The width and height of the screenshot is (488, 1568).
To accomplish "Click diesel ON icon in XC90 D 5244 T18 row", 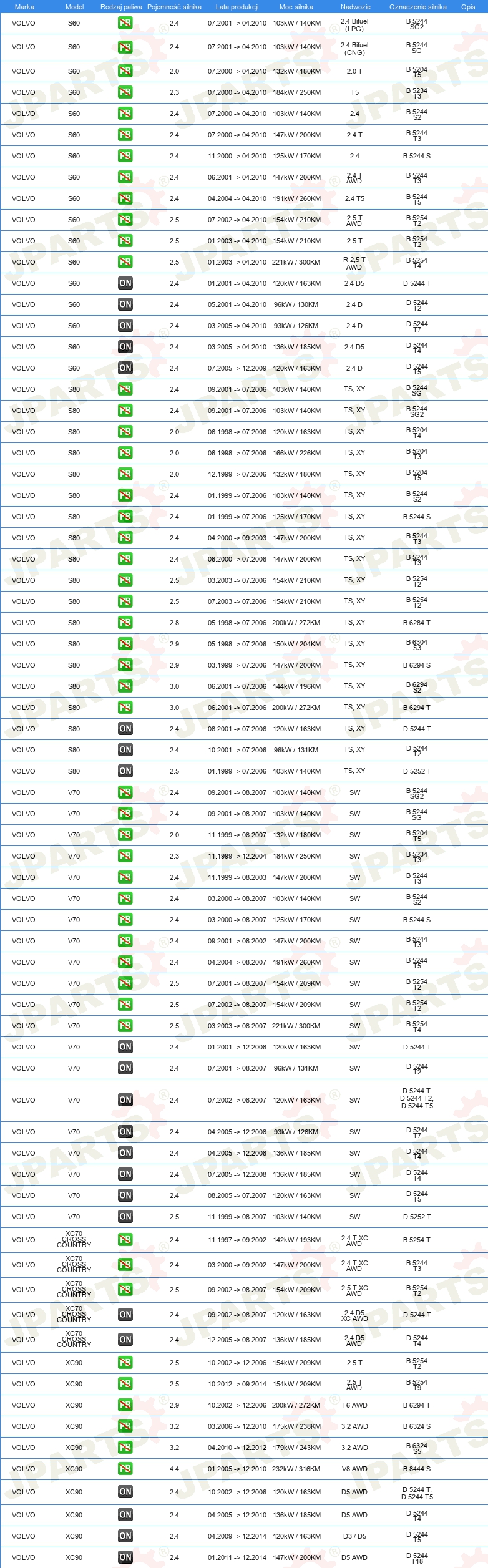I will coord(125,1557).
